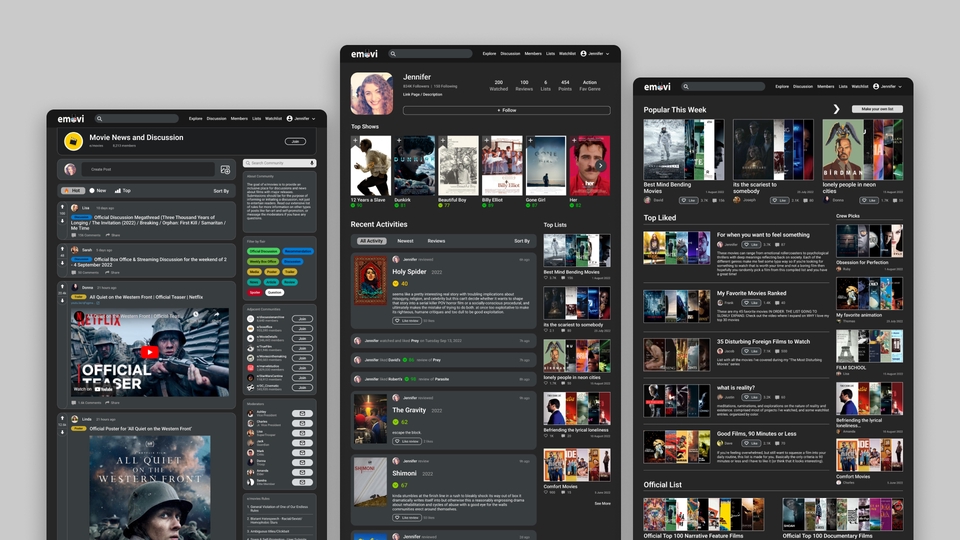Click the microphone icon in Search Community

point(312,163)
